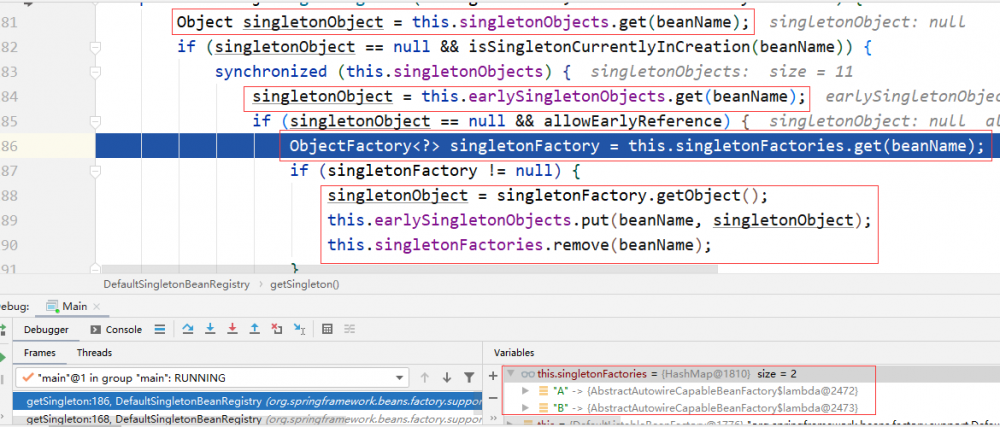Toggle code fold marker at line 87
The image size is (1000, 427).
95,171
